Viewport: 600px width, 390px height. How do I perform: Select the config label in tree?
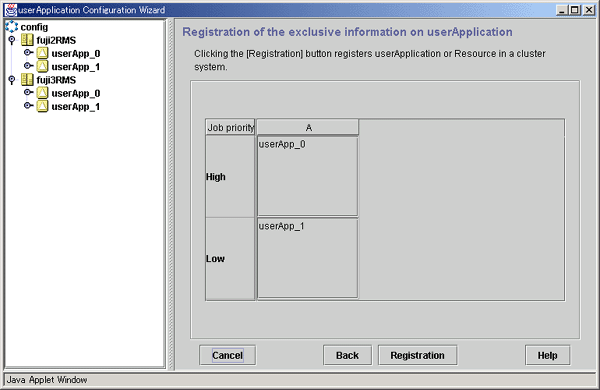click(34, 27)
